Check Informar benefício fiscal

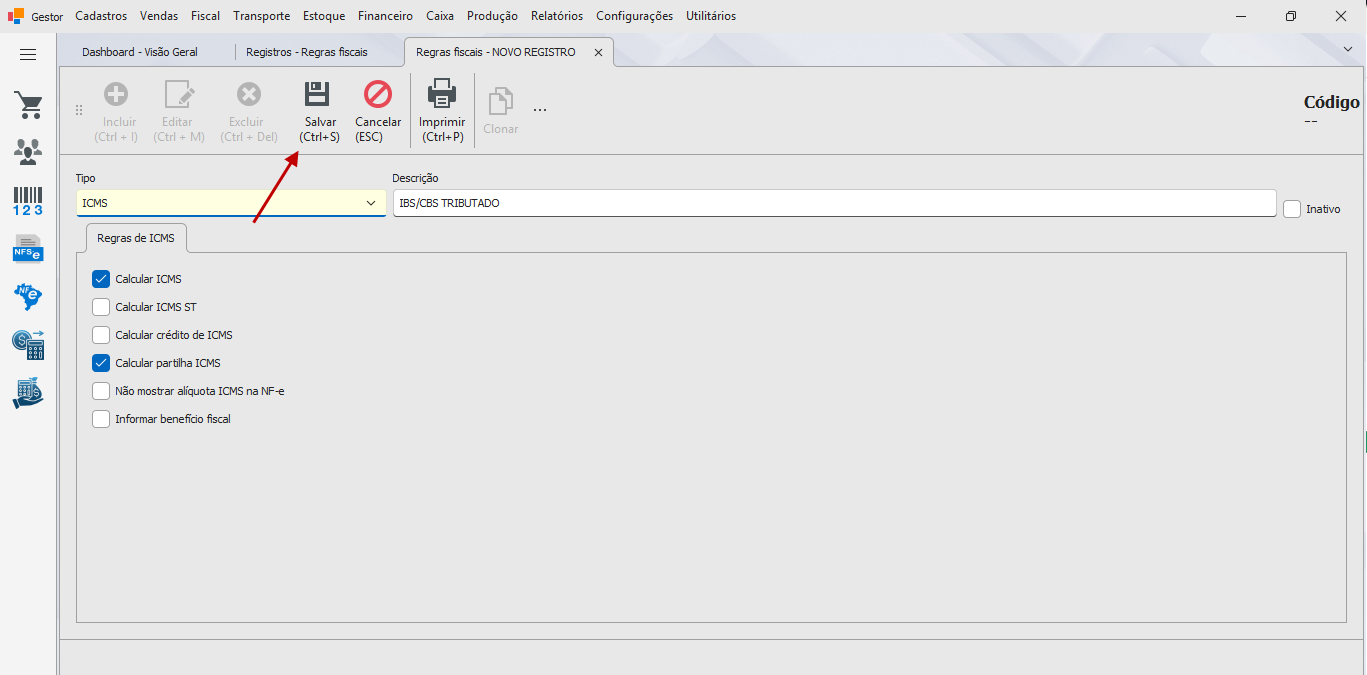click(x=101, y=419)
